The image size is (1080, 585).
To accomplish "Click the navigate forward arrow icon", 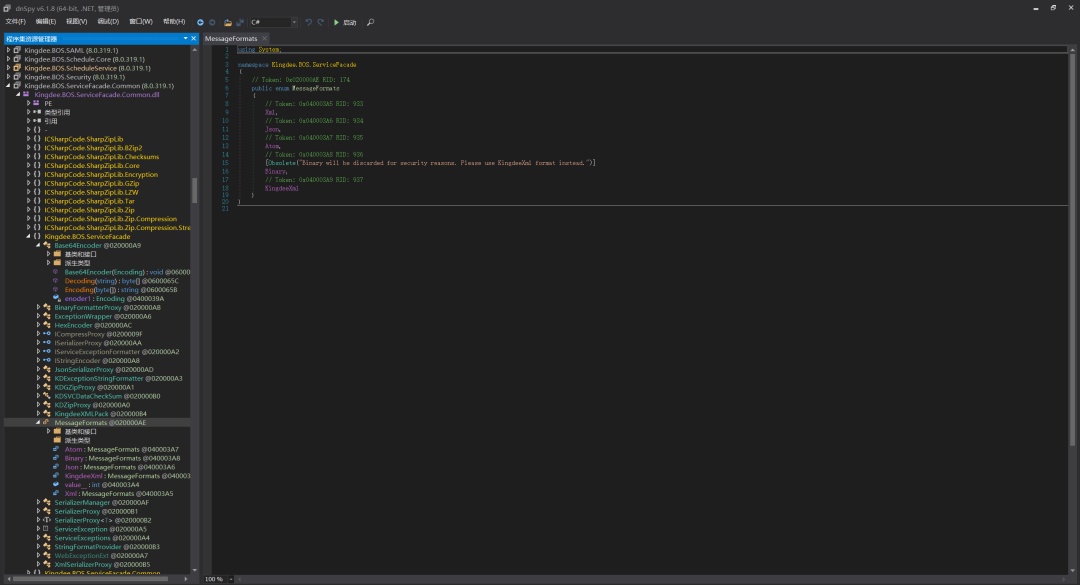I will coord(212,22).
